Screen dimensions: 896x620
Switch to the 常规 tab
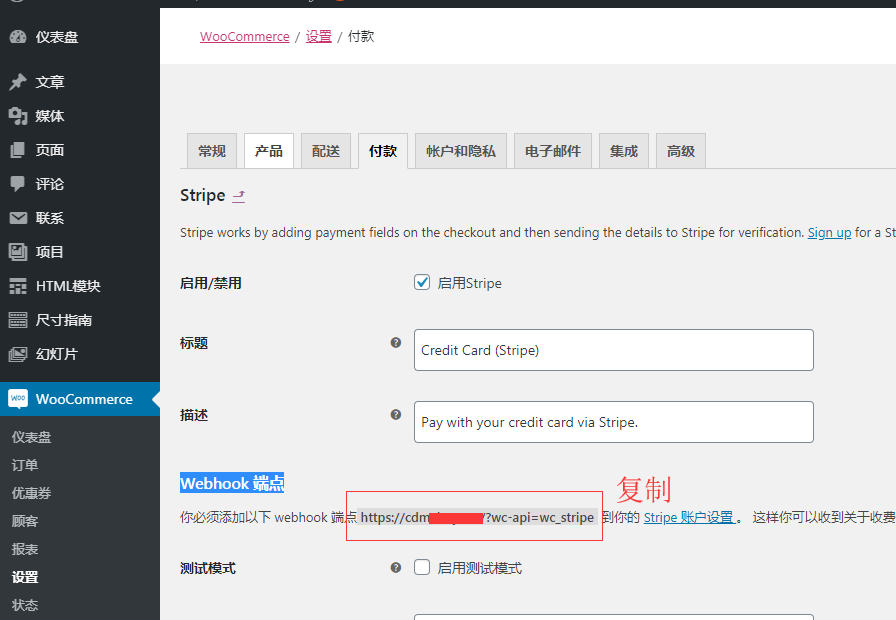tap(212, 151)
